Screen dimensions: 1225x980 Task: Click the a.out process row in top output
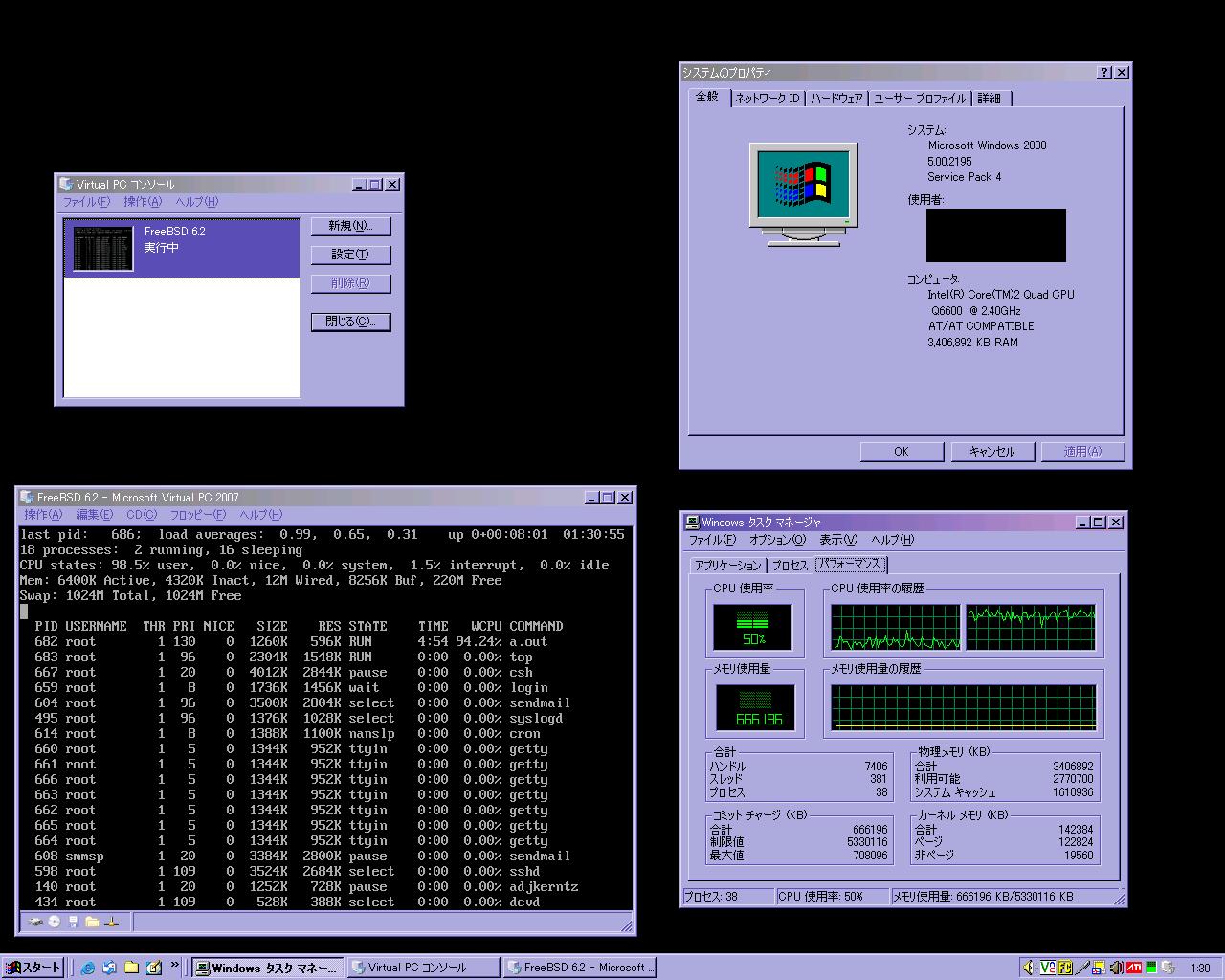click(x=325, y=641)
